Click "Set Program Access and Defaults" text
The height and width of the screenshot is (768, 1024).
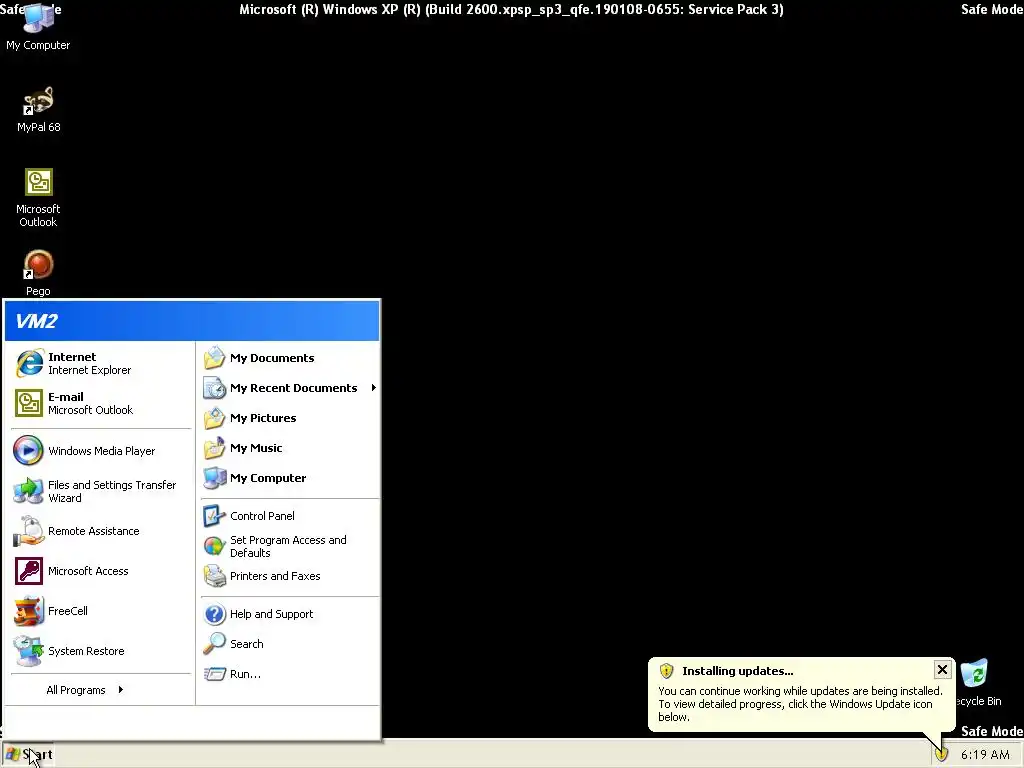(x=288, y=546)
